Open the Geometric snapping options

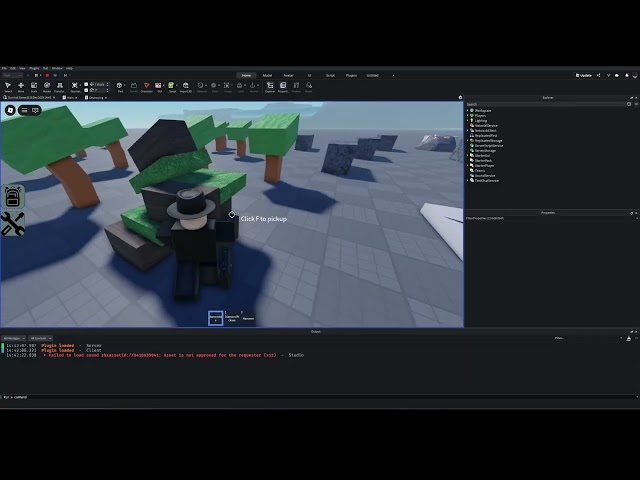click(75, 87)
